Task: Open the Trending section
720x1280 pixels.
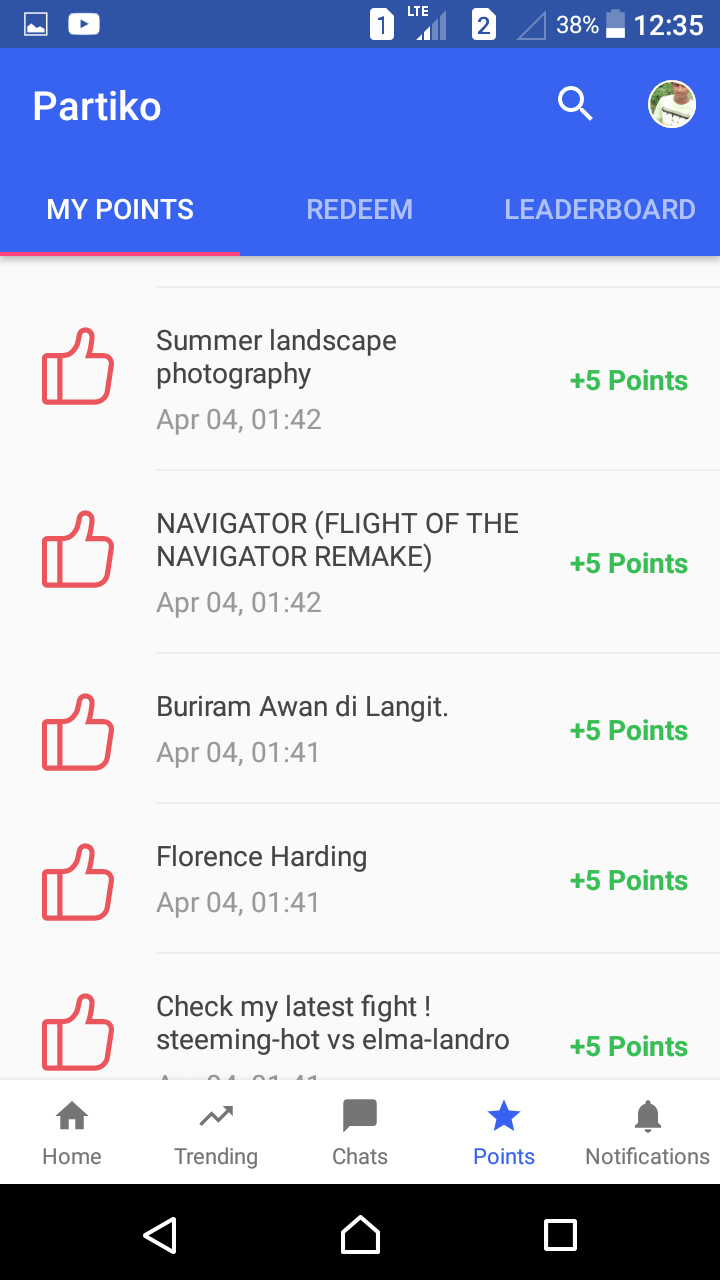Action: 216,1133
